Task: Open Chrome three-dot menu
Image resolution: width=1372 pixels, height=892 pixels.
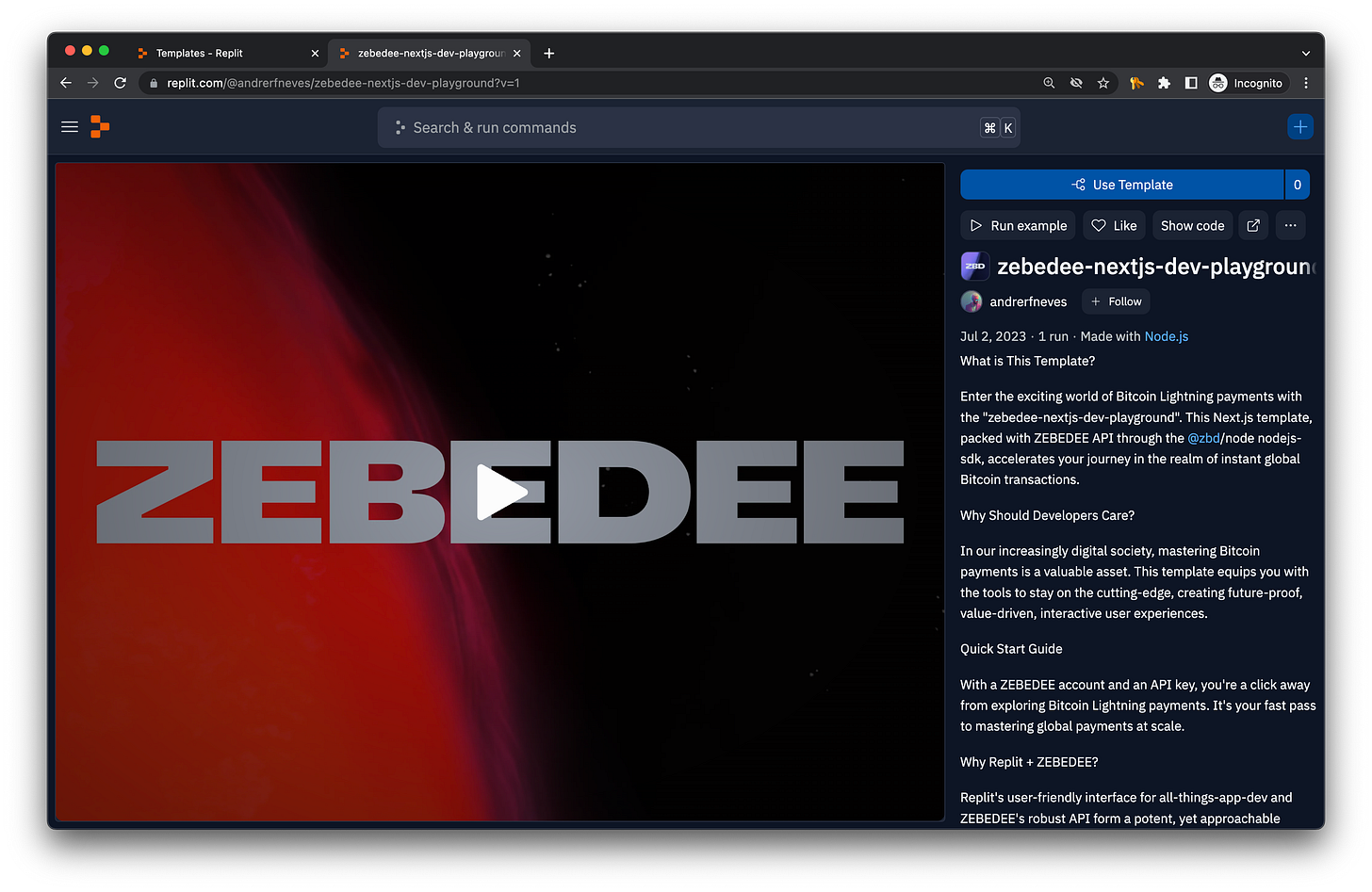Action: pyautogui.click(x=1306, y=83)
